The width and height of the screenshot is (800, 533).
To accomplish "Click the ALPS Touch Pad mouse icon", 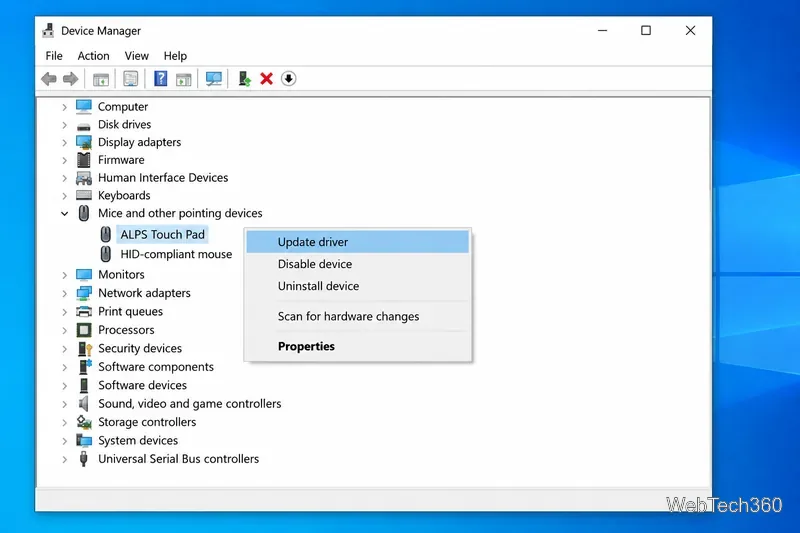I will (x=106, y=235).
